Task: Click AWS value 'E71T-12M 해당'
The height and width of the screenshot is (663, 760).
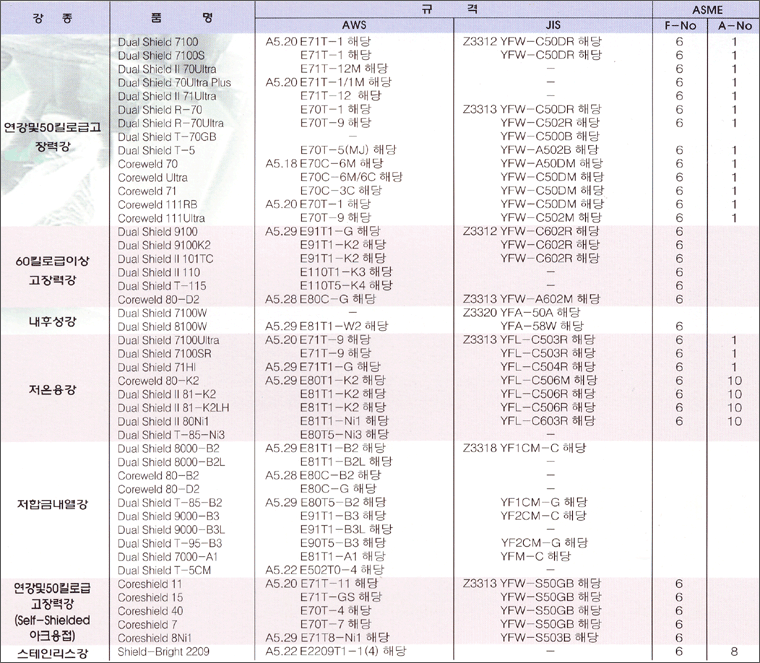Action: 344,69
